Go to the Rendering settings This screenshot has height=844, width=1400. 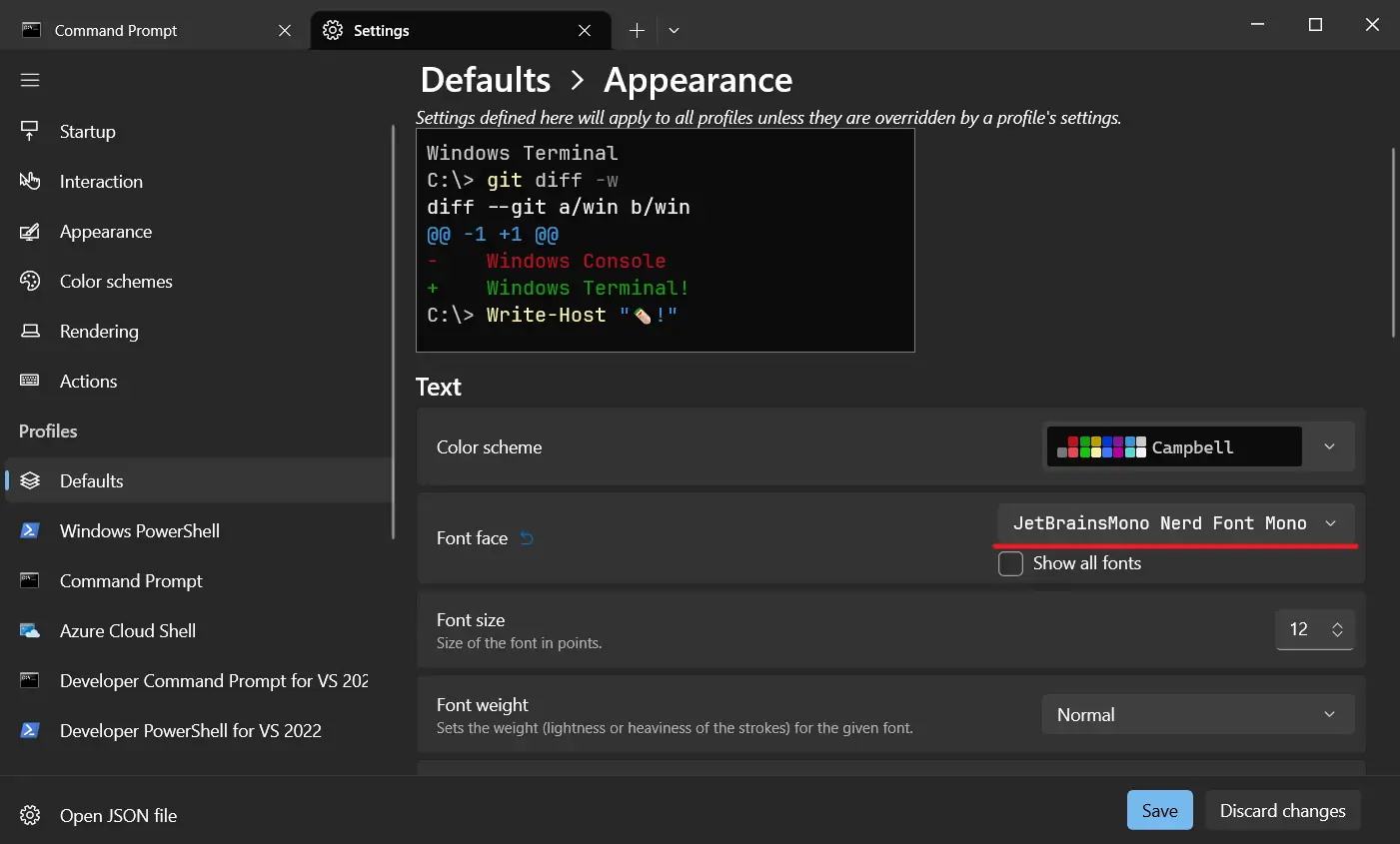pos(99,331)
